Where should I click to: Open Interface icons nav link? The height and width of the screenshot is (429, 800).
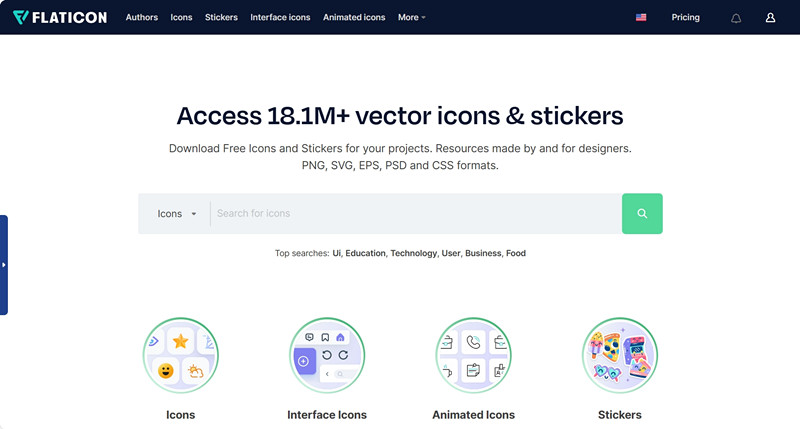coord(280,17)
